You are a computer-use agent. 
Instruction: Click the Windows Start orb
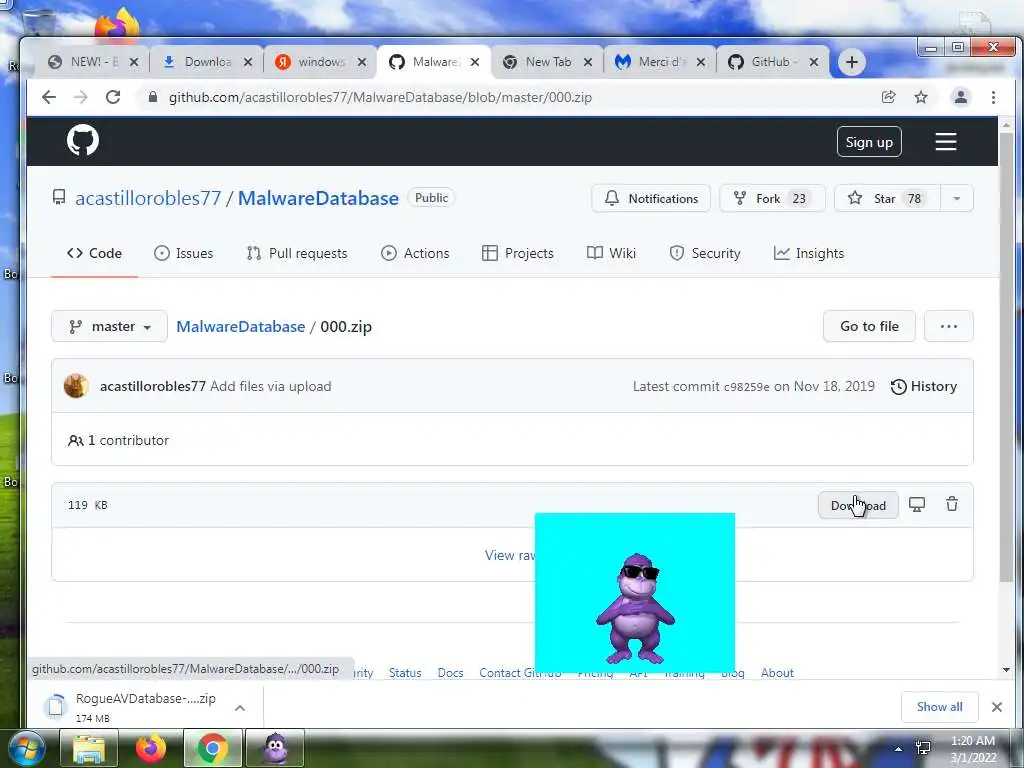click(26, 749)
